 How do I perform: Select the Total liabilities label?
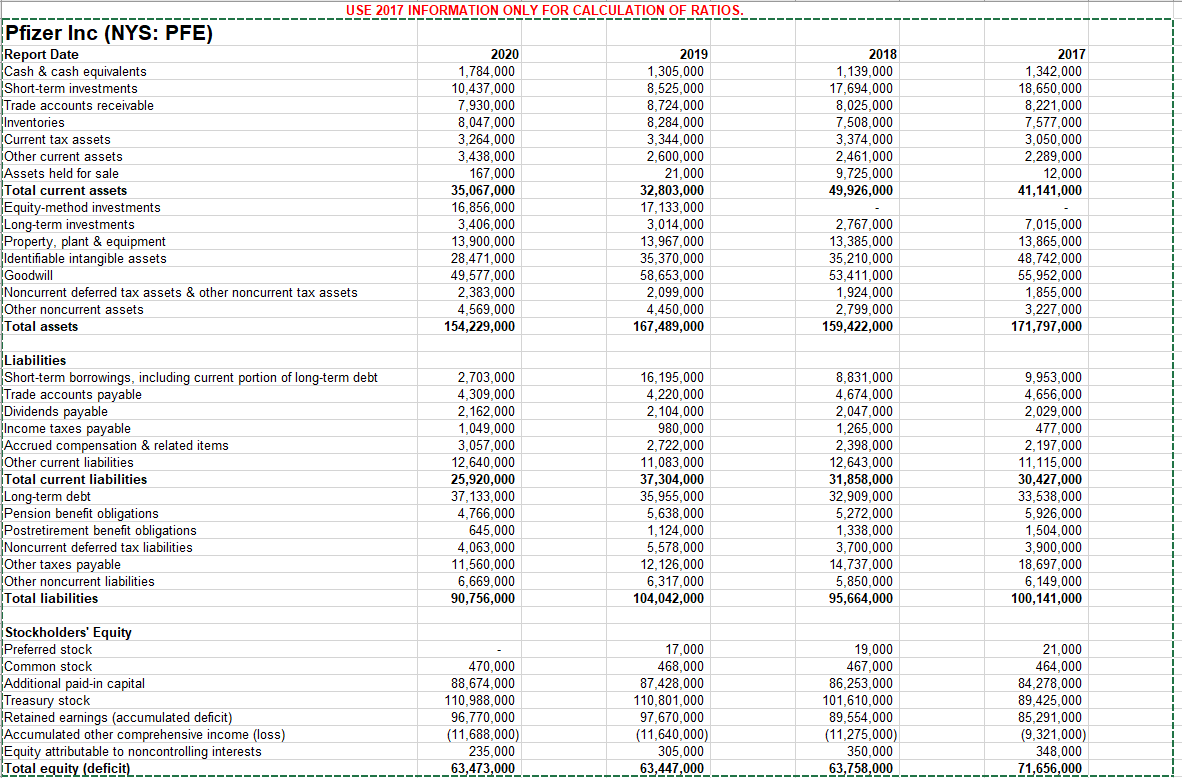click(51, 599)
